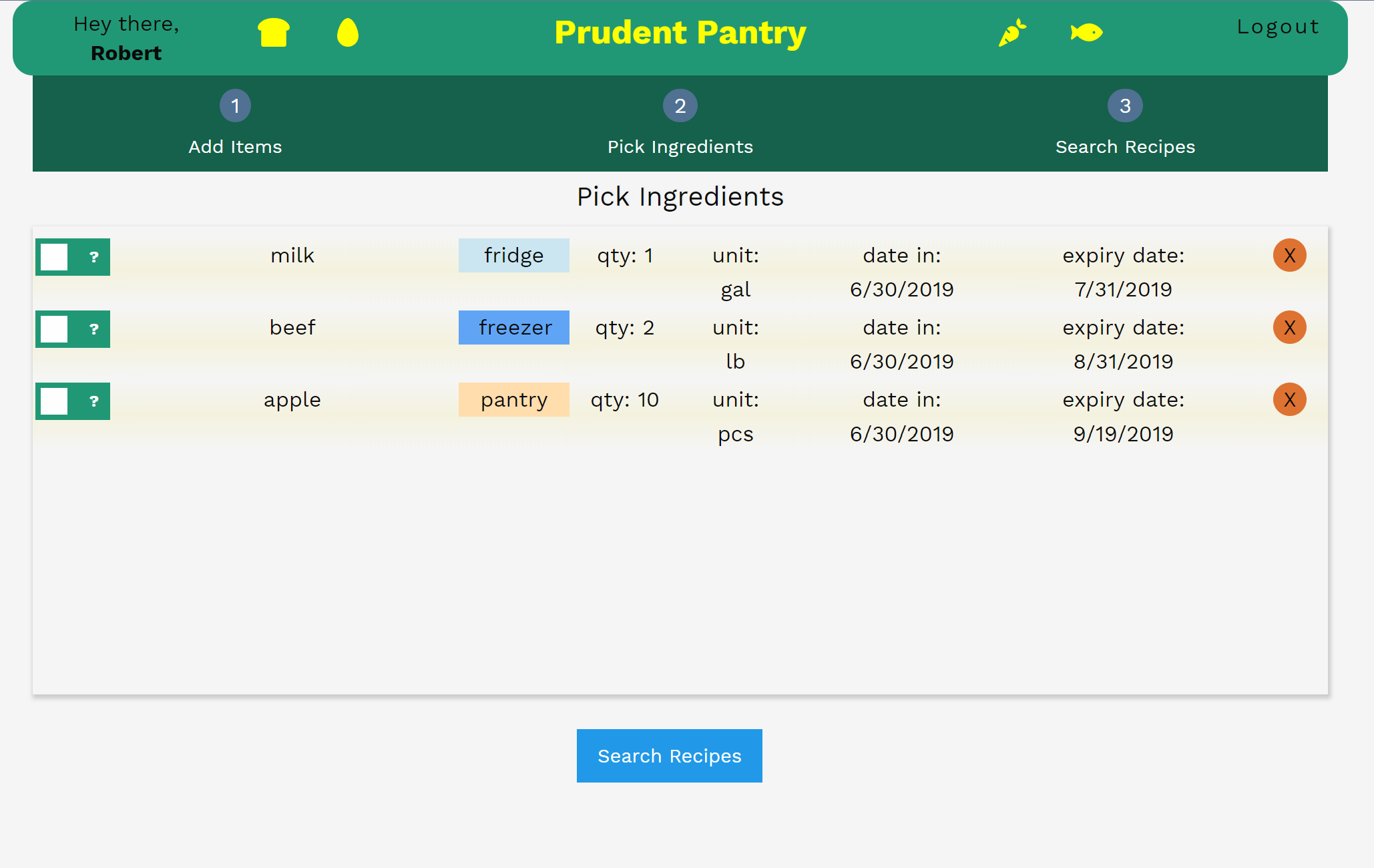Toggle checkbox for milk ingredient
1374x868 pixels.
pos(54,256)
